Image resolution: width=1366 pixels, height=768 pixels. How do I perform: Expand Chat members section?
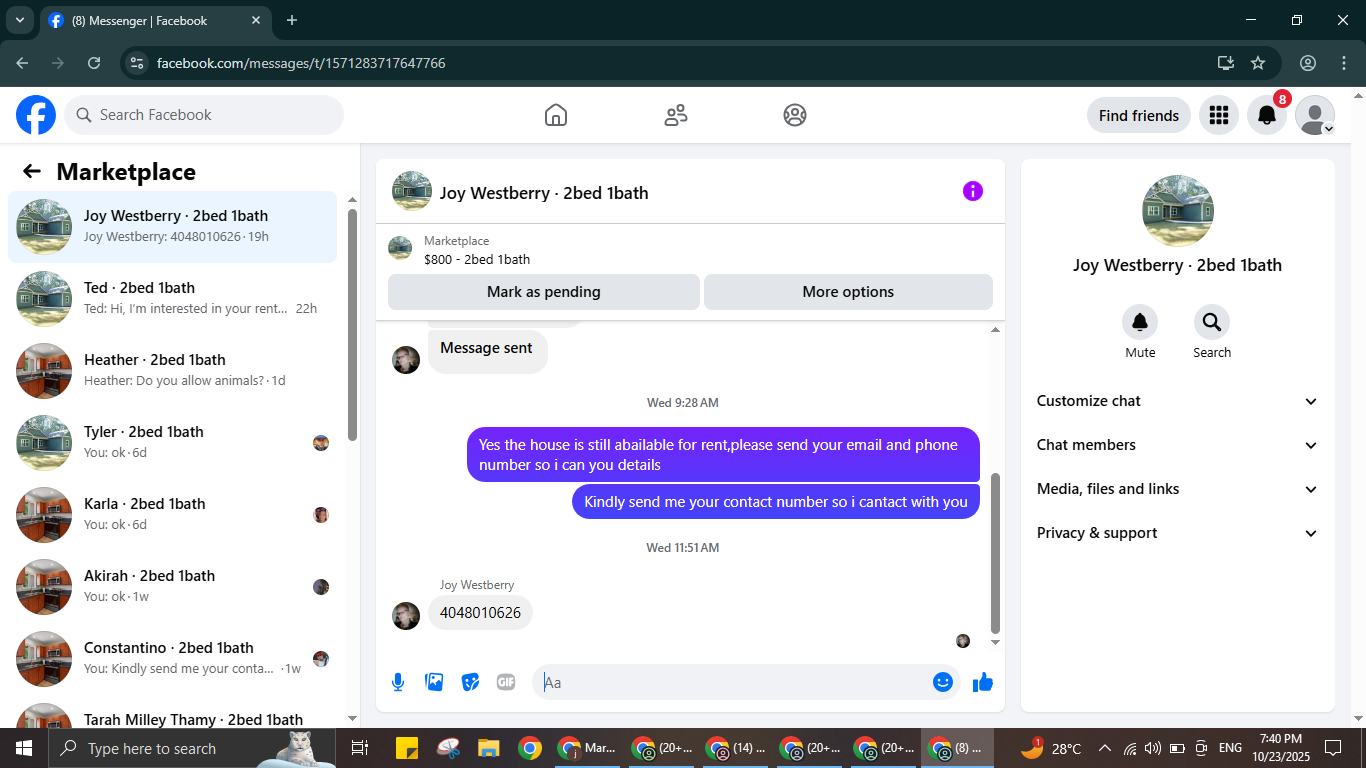click(x=1178, y=445)
